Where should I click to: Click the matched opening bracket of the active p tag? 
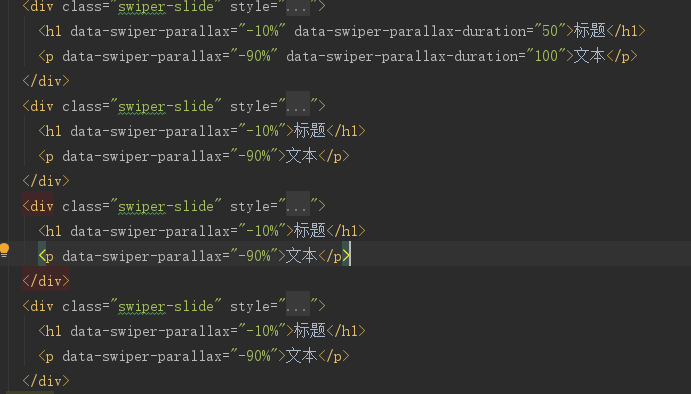click(42, 256)
